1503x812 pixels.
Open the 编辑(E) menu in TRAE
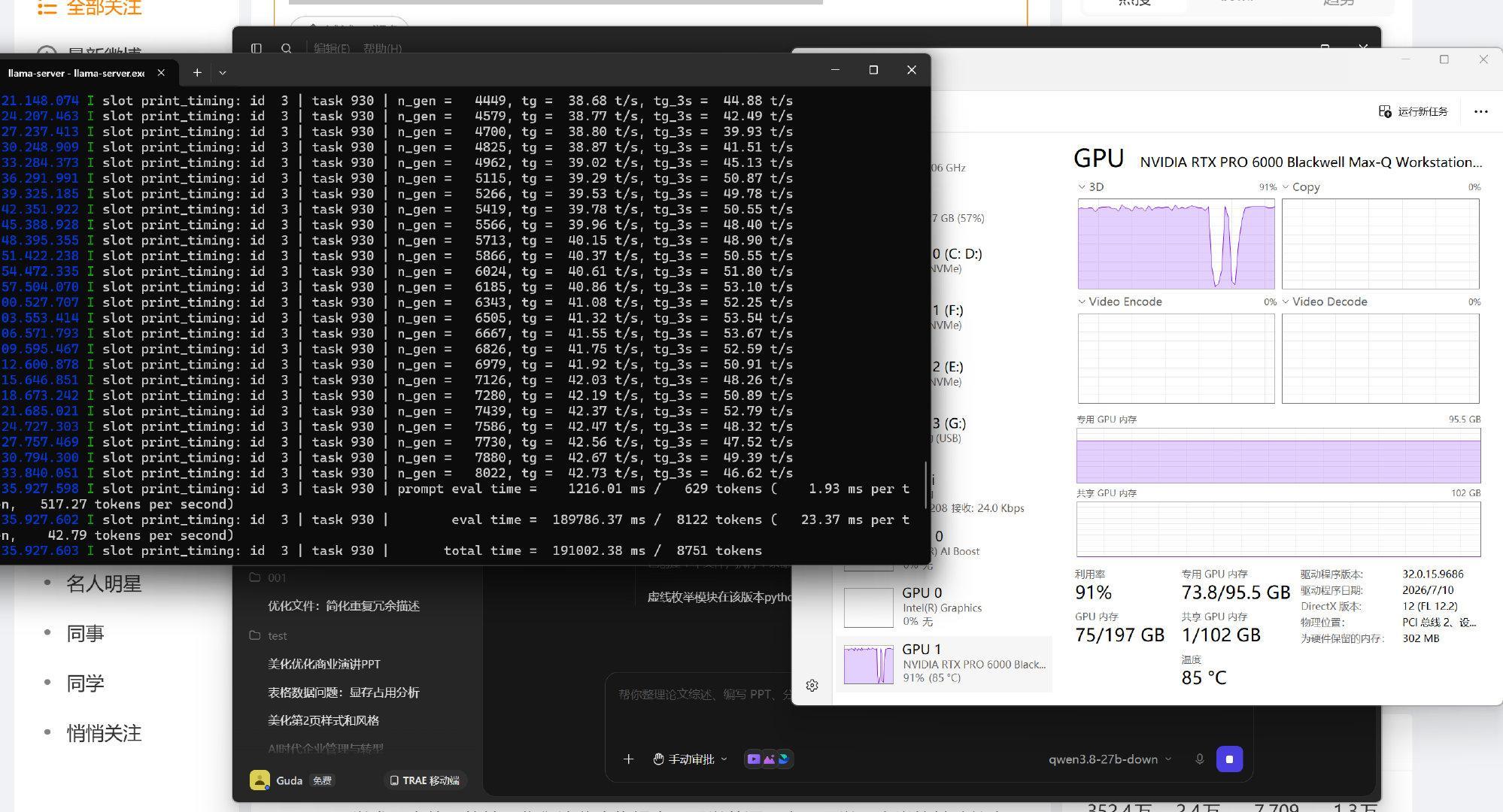(x=332, y=48)
